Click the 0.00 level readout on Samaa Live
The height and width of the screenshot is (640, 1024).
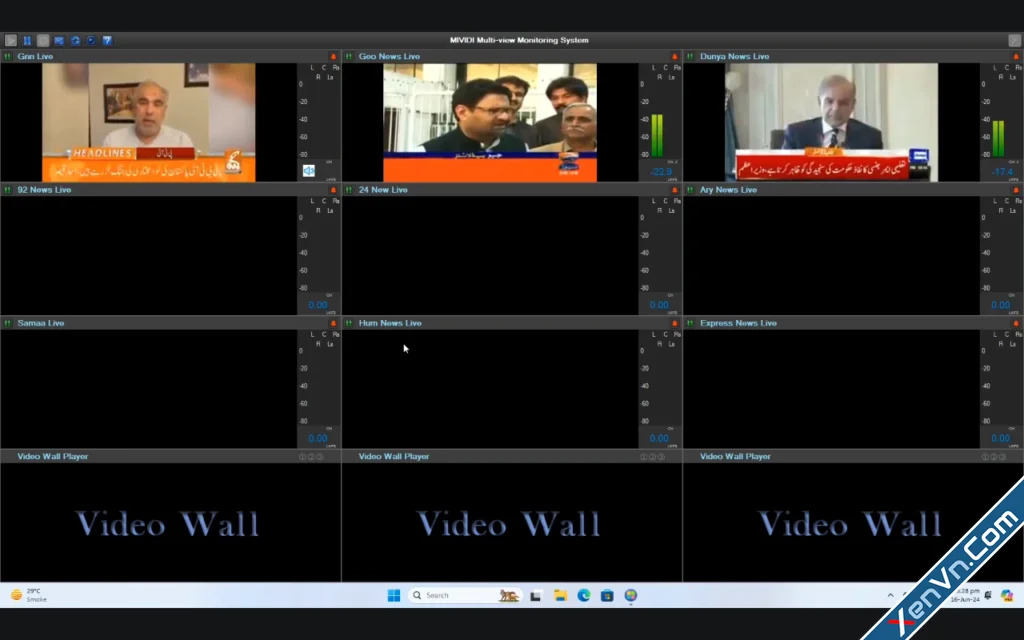pyautogui.click(x=318, y=438)
